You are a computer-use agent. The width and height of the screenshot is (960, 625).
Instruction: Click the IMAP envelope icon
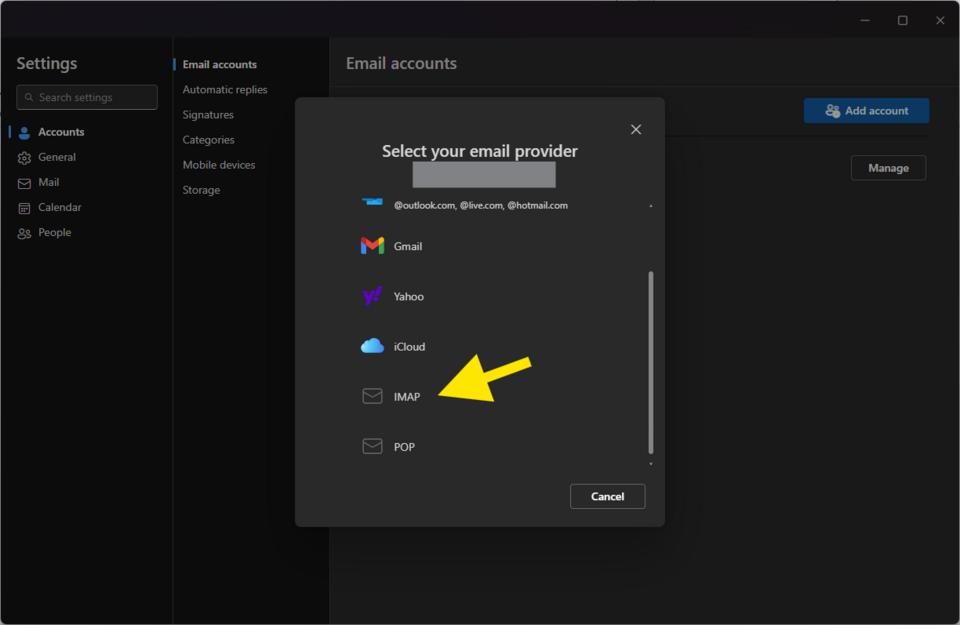coord(372,397)
